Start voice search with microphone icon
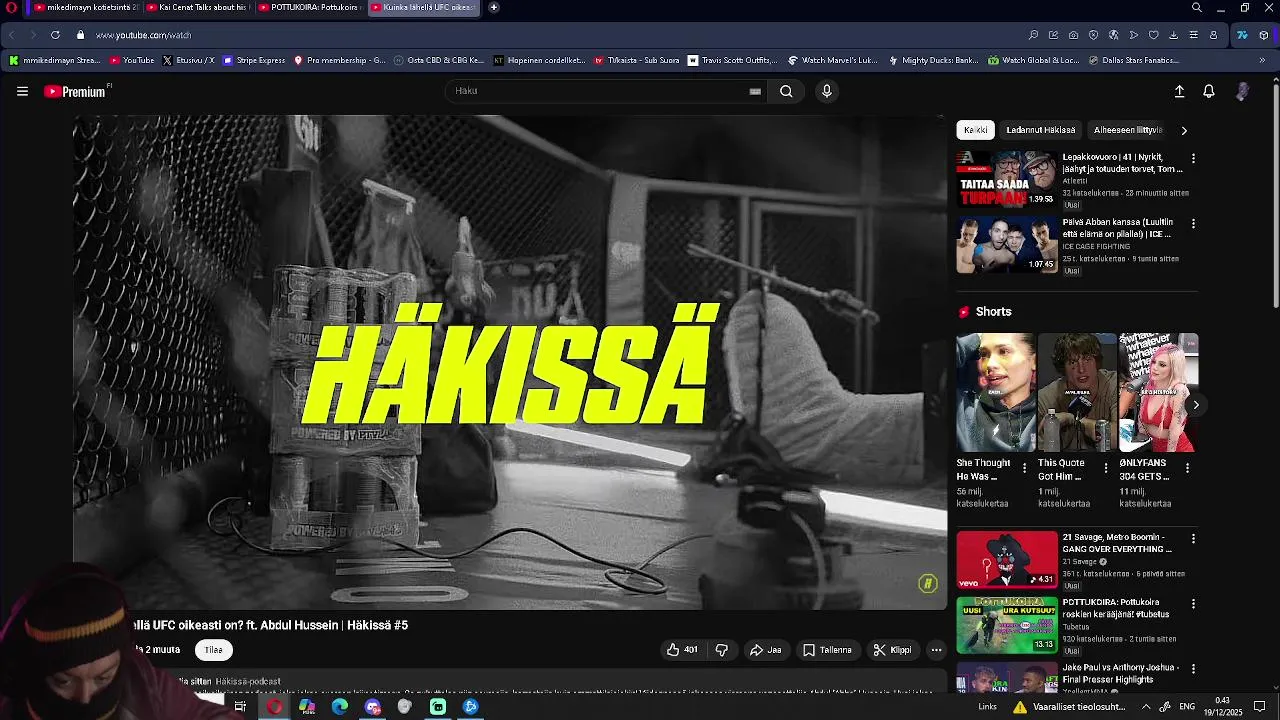Image resolution: width=1280 pixels, height=720 pixels. pyautogui.click(x=826, y=91)
